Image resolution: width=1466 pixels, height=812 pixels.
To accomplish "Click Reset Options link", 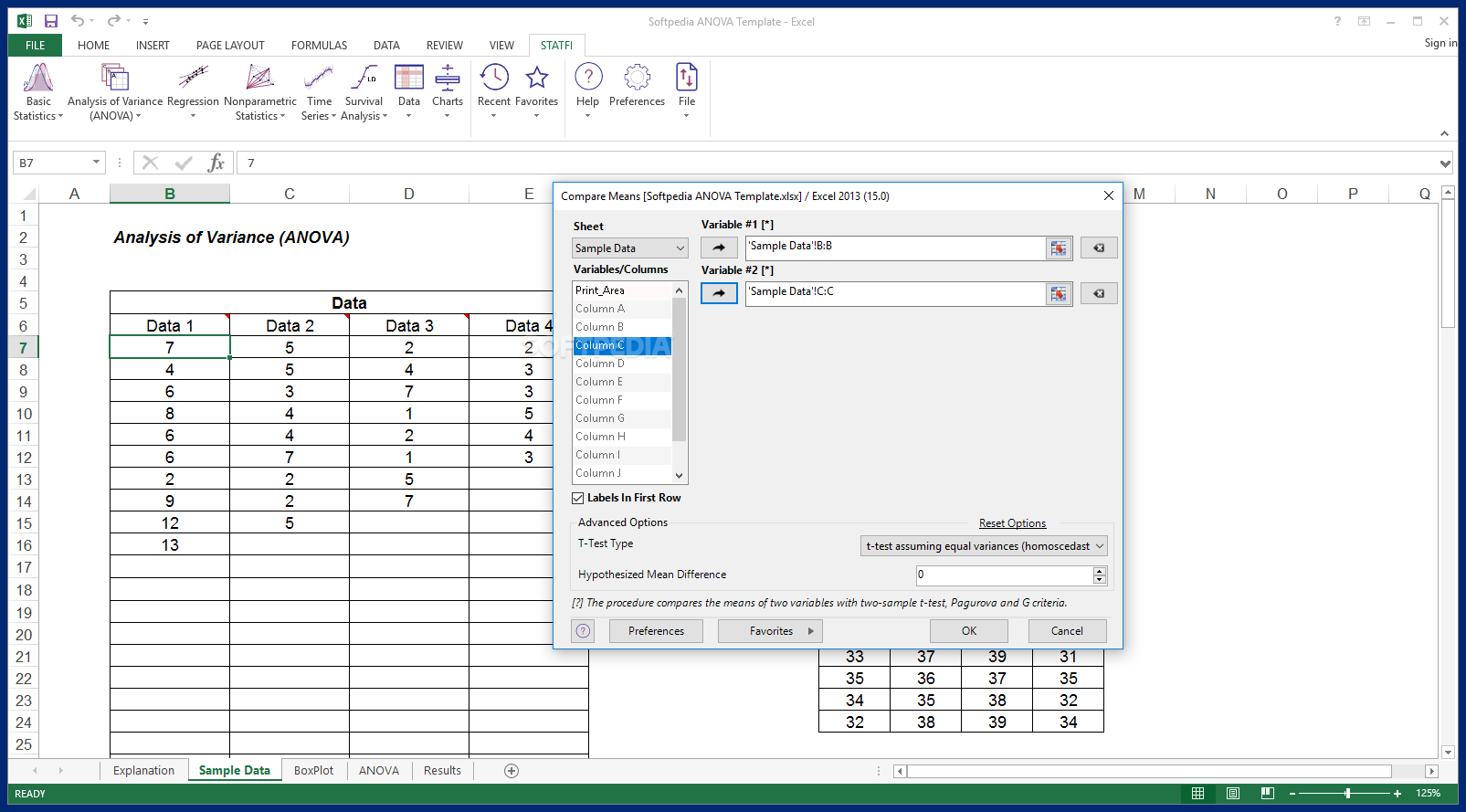I will coord(1012,523).
